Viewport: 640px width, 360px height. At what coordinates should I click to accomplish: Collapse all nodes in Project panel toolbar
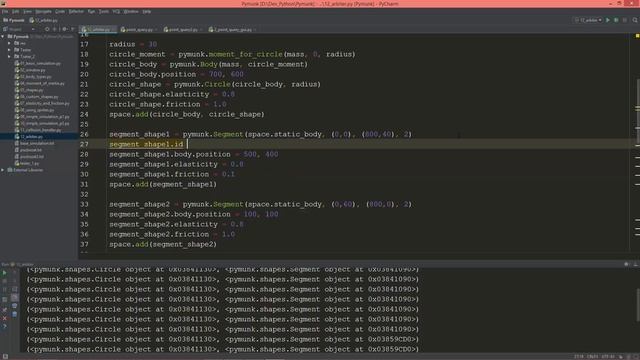pyautogui.click(x=55, y=29)
